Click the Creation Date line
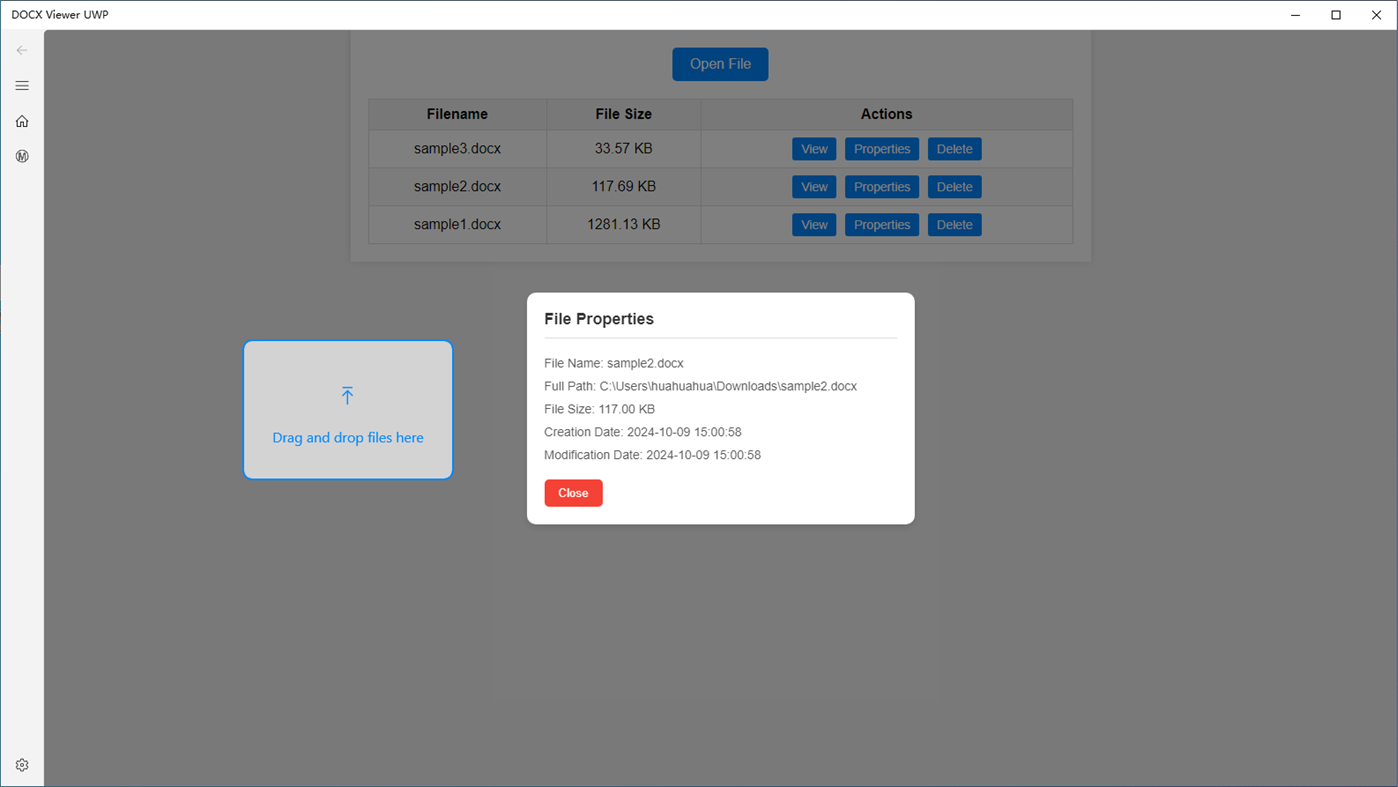The height and width of the screenshot is (787, 1398). (x=643, y=432)
